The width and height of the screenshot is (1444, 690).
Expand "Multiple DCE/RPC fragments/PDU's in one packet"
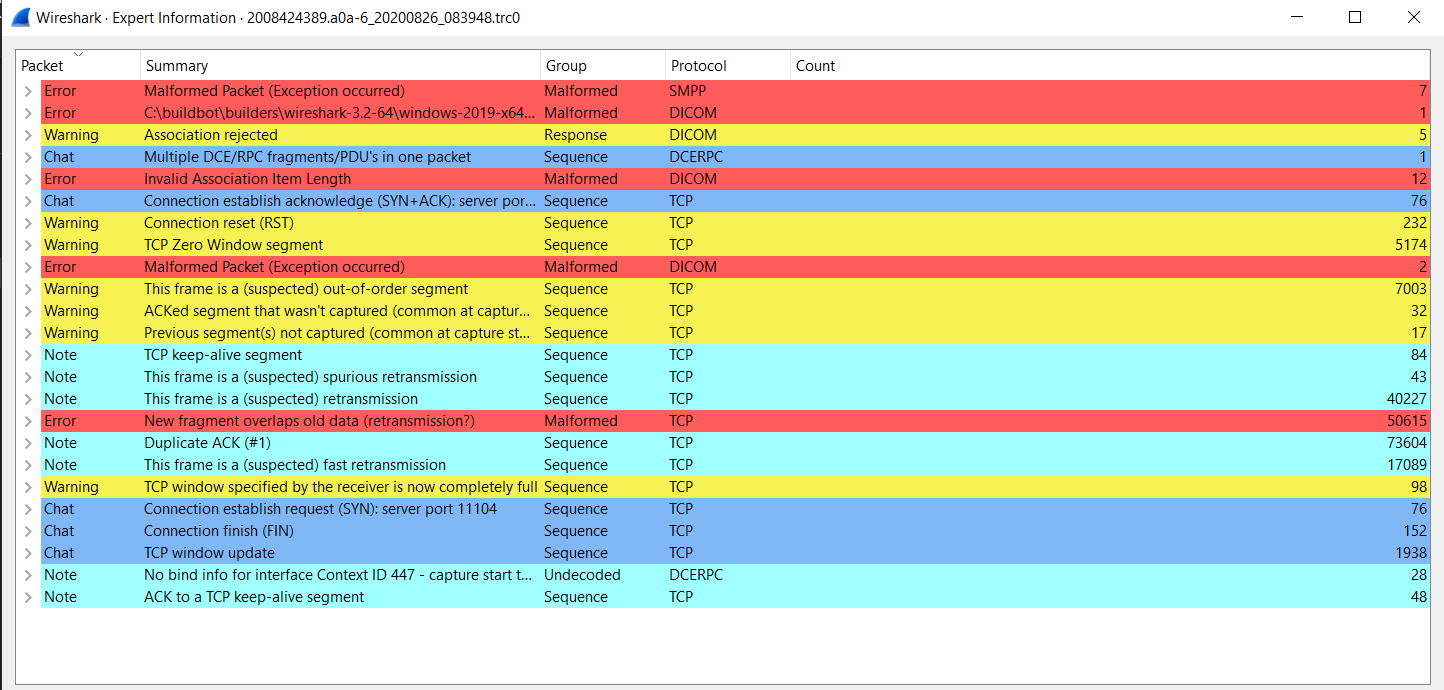point(27,156)
